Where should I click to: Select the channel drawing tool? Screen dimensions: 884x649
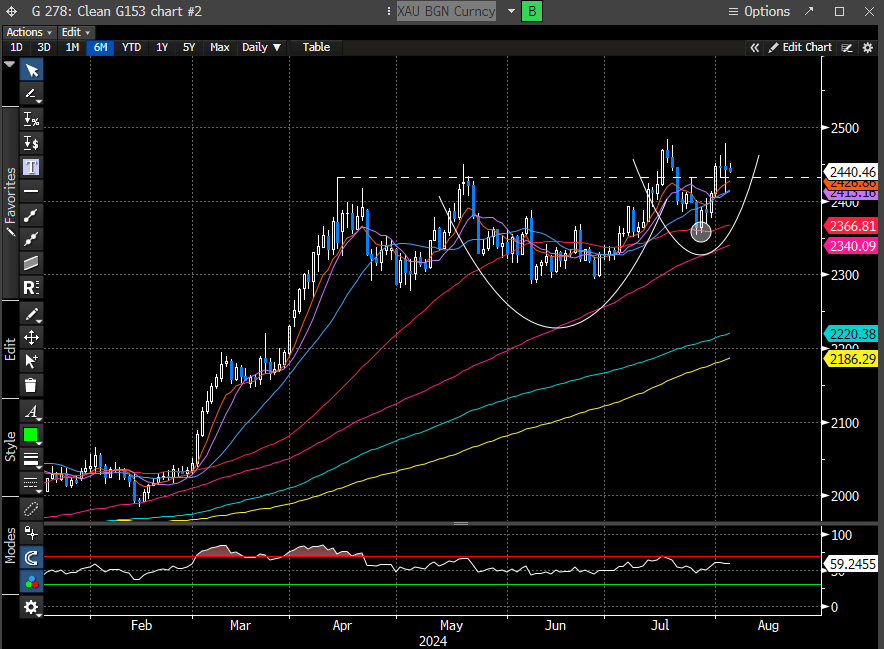(31, 262)
